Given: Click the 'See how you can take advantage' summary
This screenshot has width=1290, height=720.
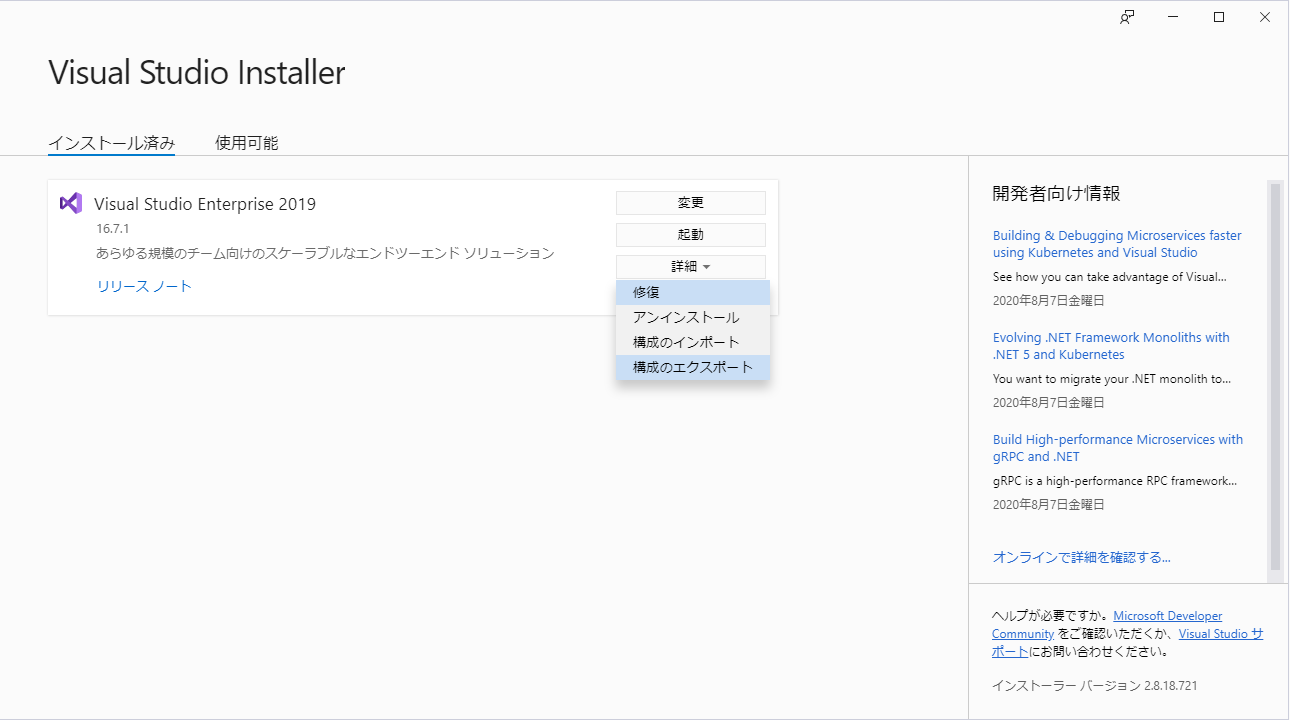Looking at the screenshot, I should [1110, 277].
